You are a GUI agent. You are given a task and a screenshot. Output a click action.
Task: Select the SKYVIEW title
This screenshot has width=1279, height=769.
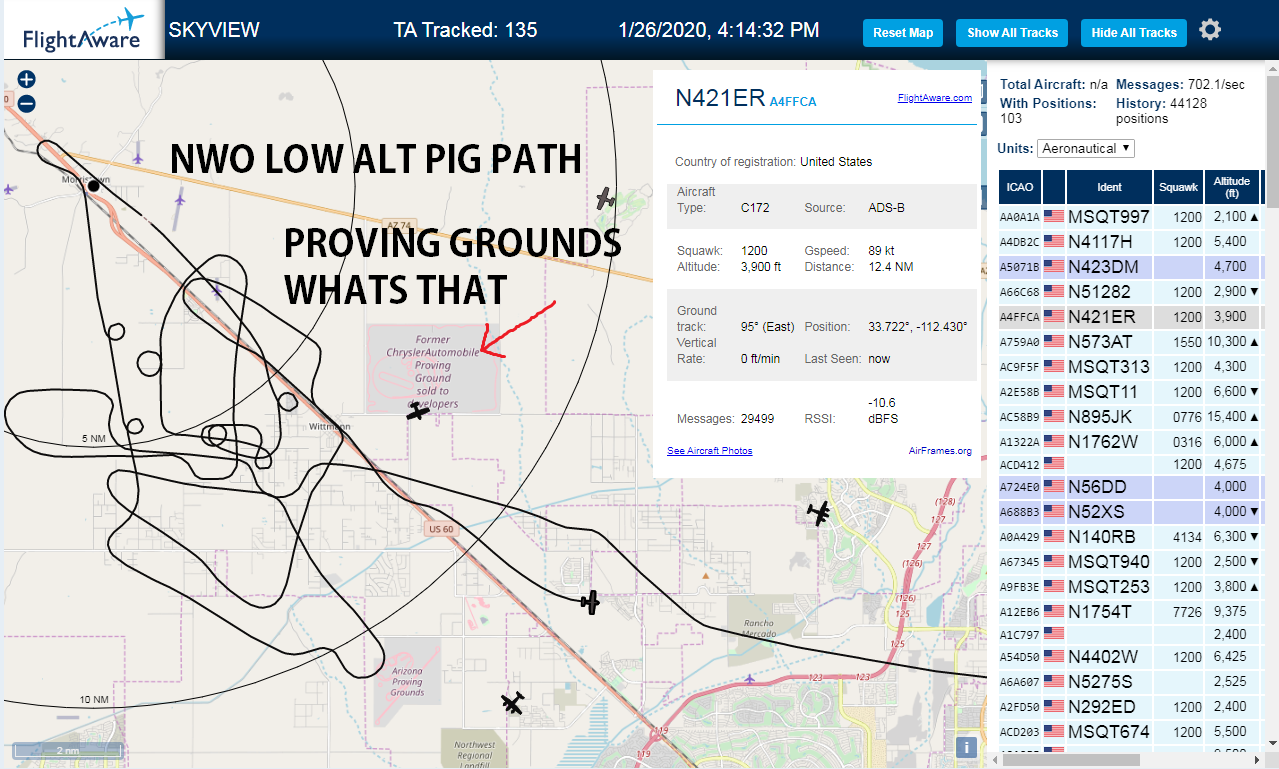(214, 30)
